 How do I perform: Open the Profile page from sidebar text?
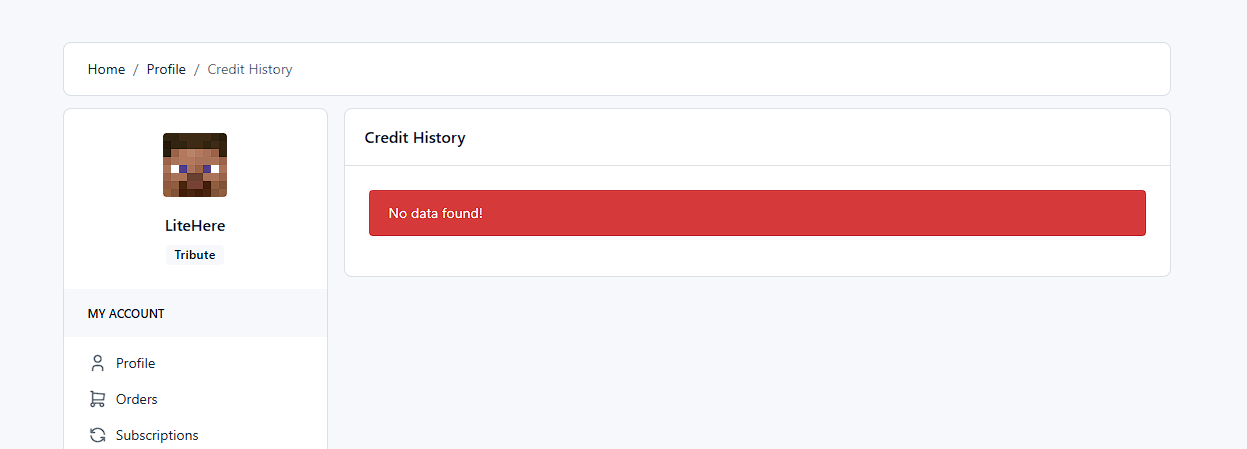pyautogui.click(x=135, y=363)
